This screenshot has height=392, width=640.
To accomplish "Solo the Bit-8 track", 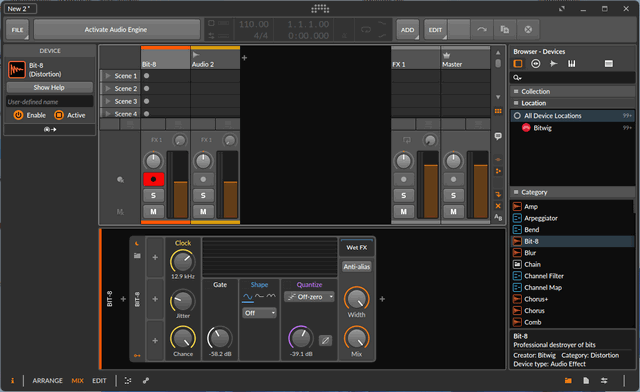I will point(153,196).
